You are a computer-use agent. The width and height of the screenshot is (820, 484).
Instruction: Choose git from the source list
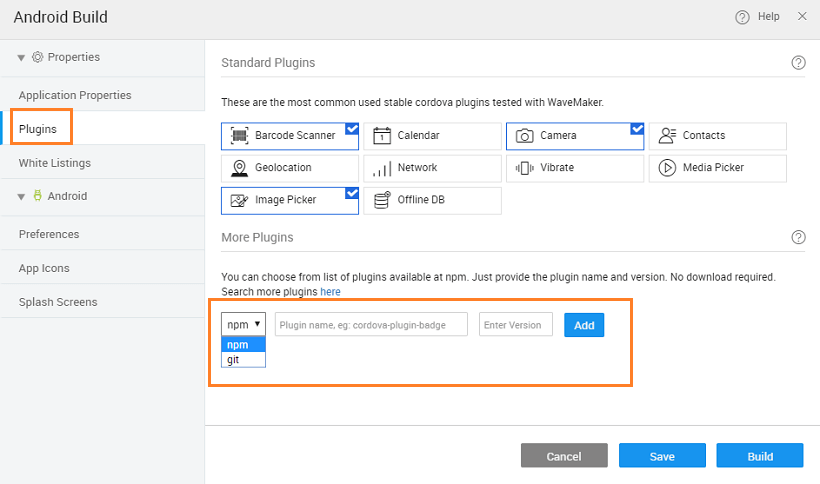[234, 359]
